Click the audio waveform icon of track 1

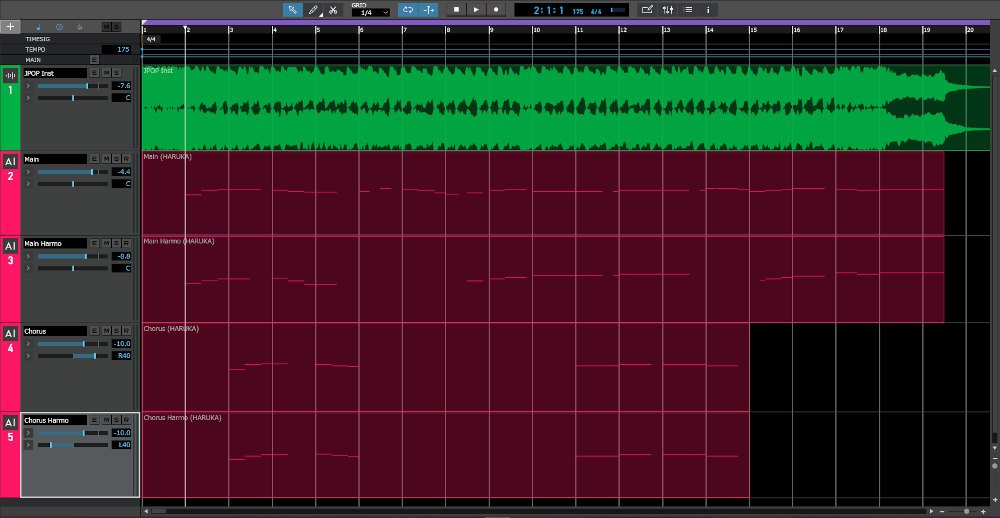coord(10,75)
